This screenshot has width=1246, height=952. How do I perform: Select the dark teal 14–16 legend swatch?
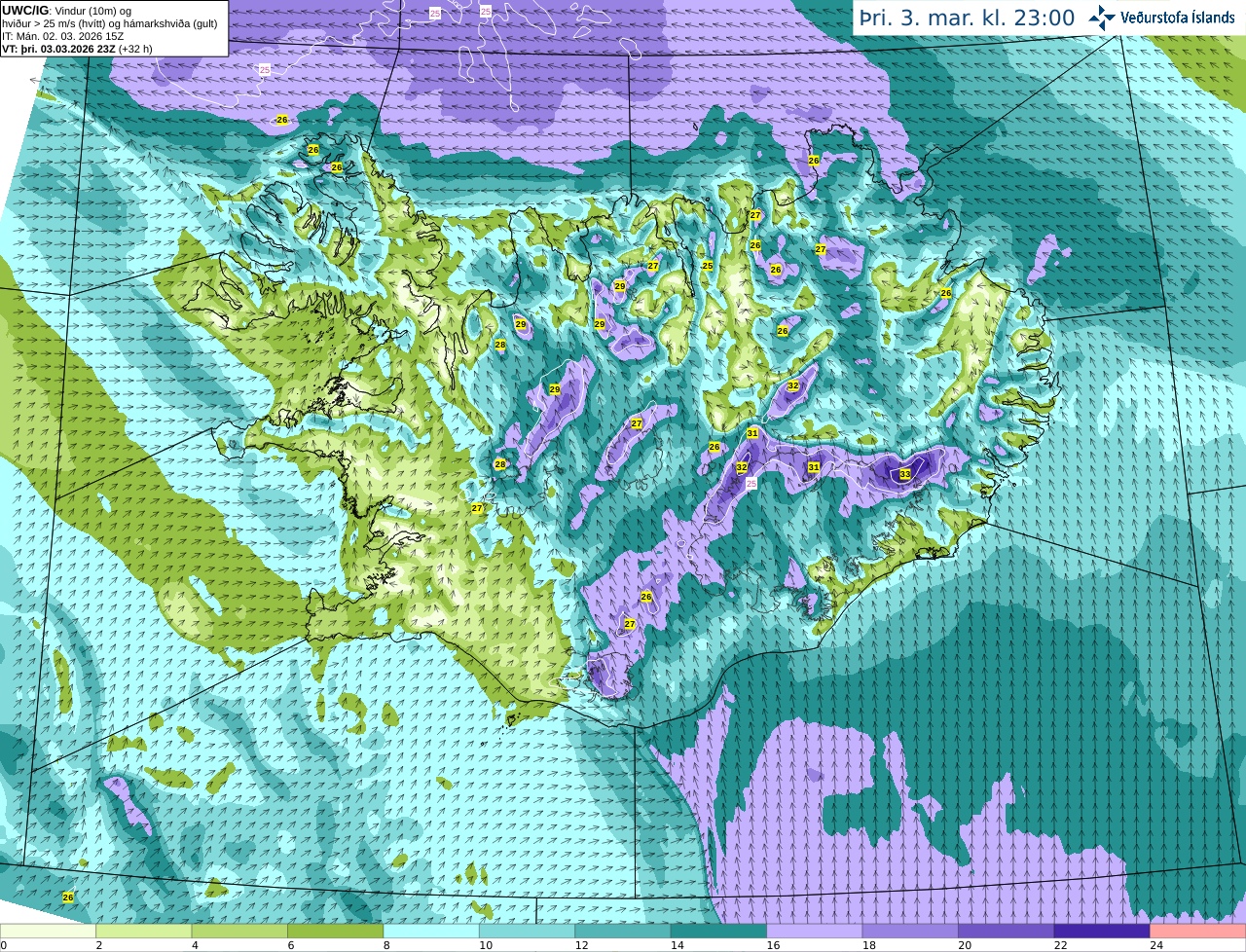pyautogui.click(x=718, y=931)
